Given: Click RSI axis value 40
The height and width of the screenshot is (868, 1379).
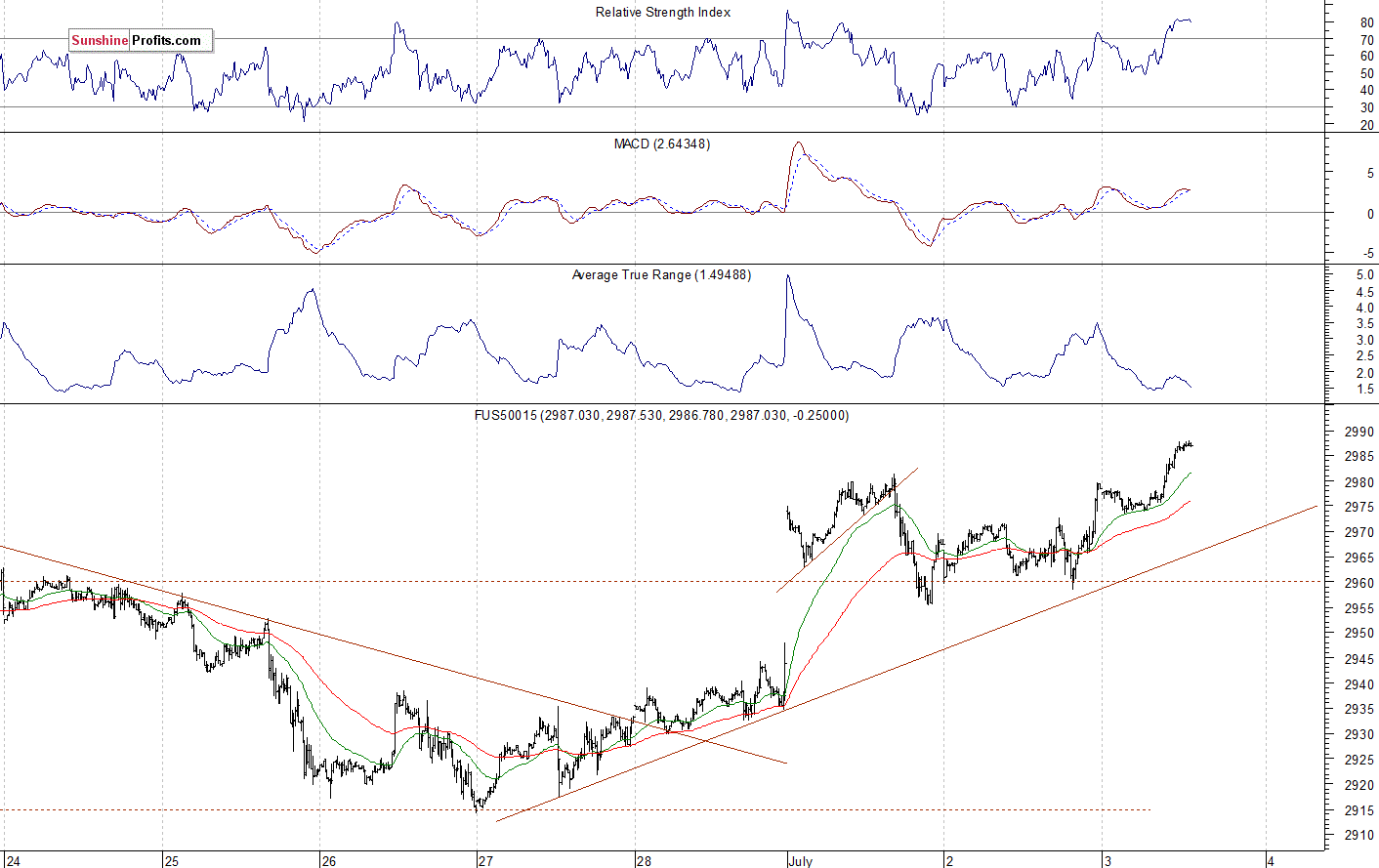Looking at the screenshot, I should tap(1367, 92).
